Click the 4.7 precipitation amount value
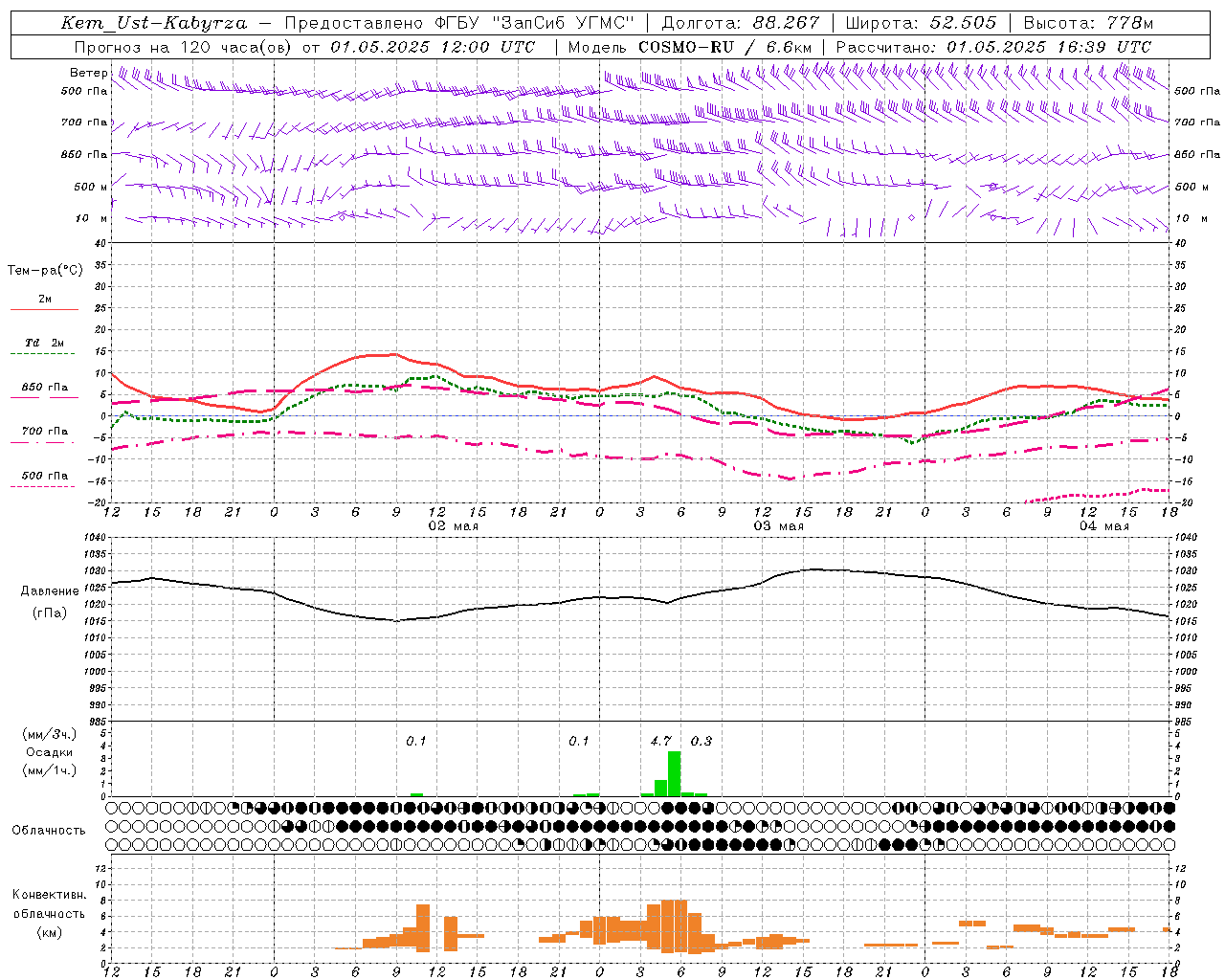Screen dimensions: 1225x980 click(660, 741)
